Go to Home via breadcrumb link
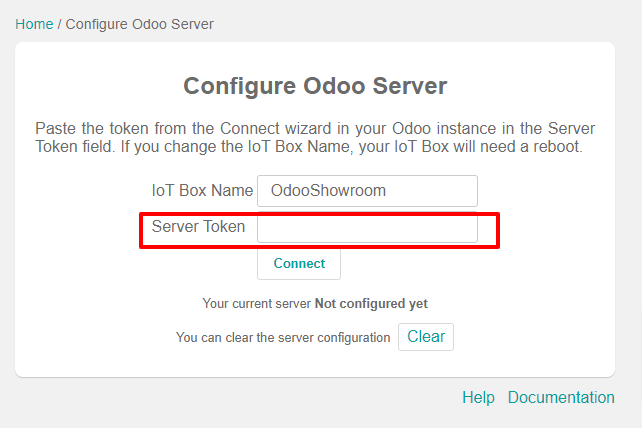The width and height of the screenshot is (642, 428). tap(34, 24)
